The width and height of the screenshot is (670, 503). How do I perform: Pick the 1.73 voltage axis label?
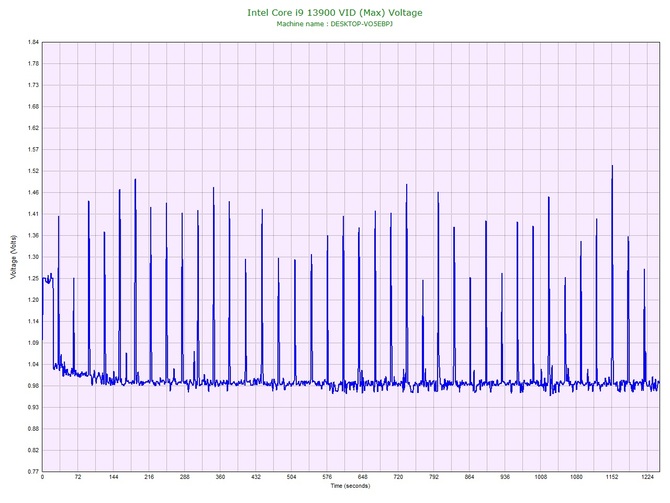[x=33, y=85]
